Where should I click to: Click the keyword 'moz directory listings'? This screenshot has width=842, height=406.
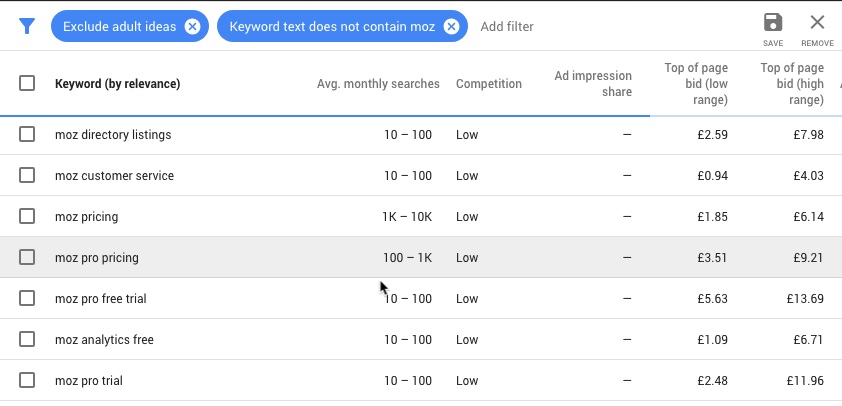(x=113, y=135)
